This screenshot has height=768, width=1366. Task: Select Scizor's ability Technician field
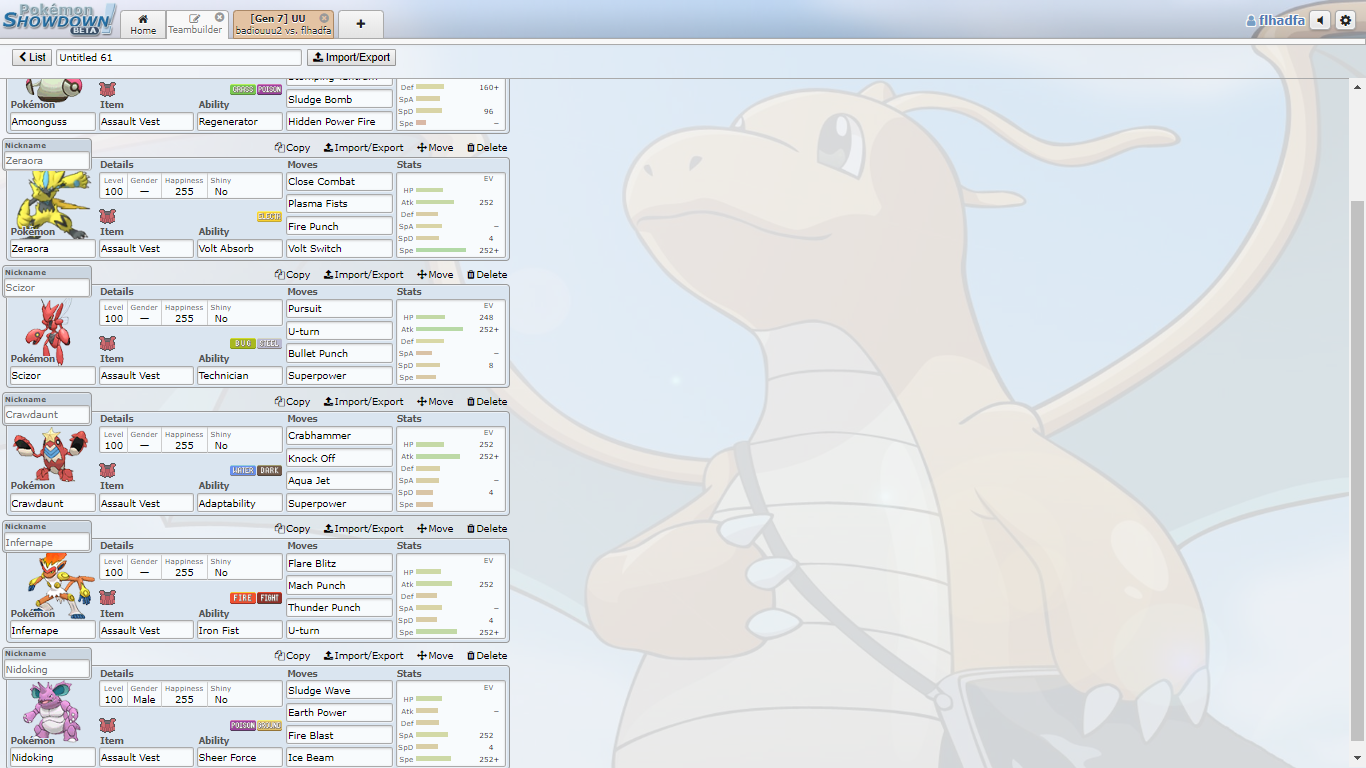pyautogui.click(x=239, y=376)
